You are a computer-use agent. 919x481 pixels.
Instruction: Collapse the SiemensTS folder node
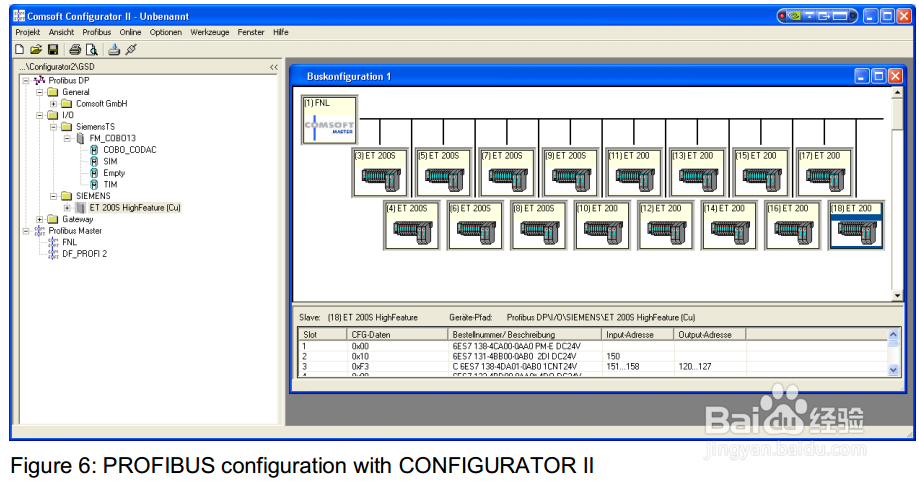pos(53,127)
